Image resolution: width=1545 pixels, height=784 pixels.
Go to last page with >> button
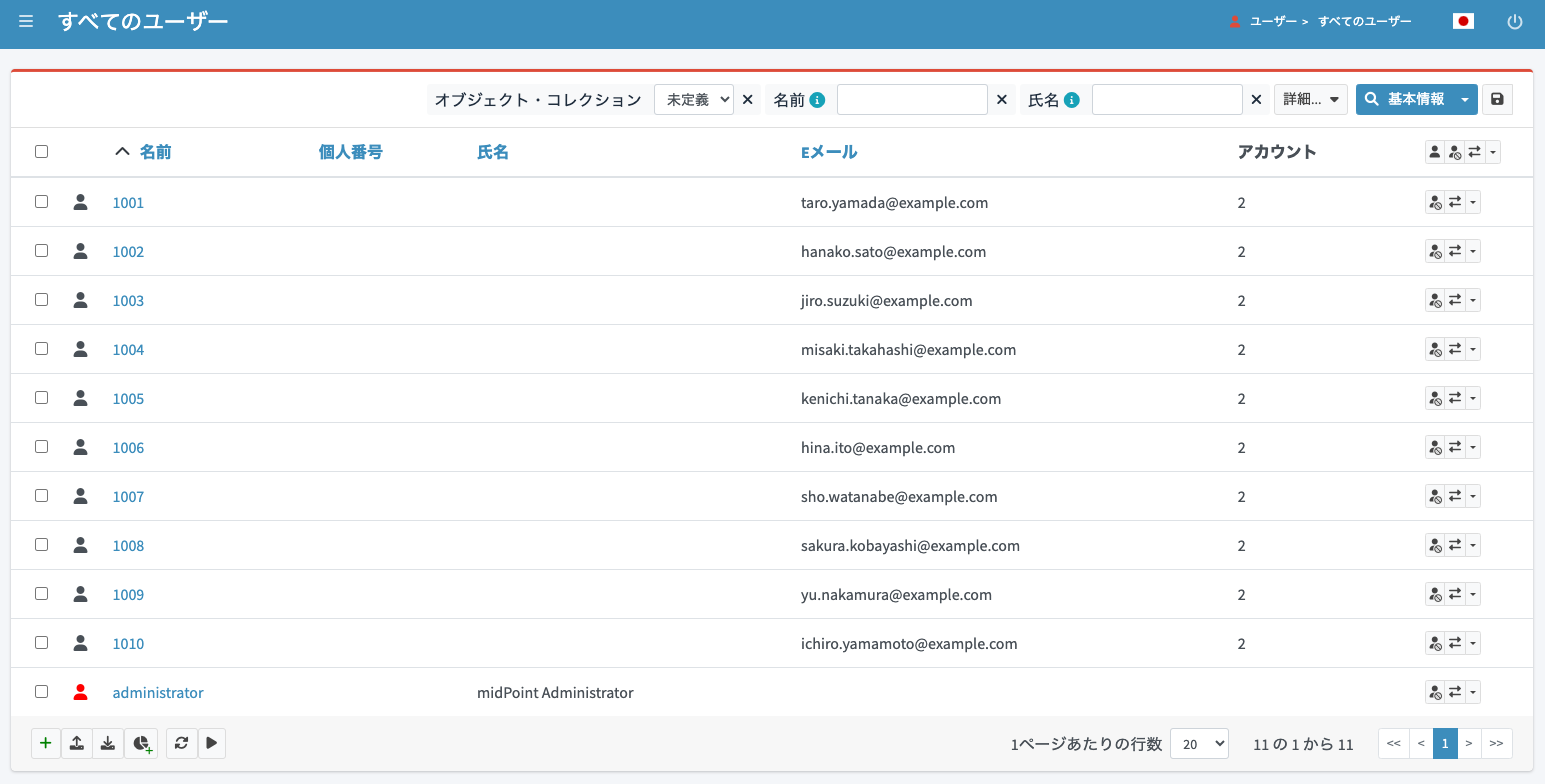tap(1496, 743)
